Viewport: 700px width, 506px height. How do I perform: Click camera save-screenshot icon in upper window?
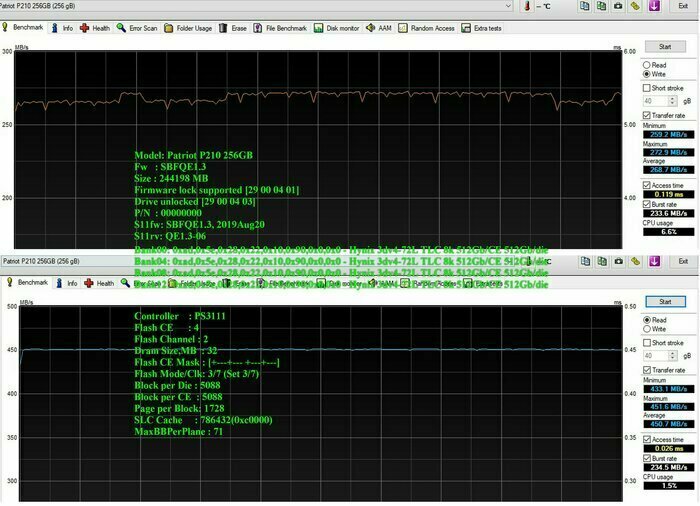618,6
